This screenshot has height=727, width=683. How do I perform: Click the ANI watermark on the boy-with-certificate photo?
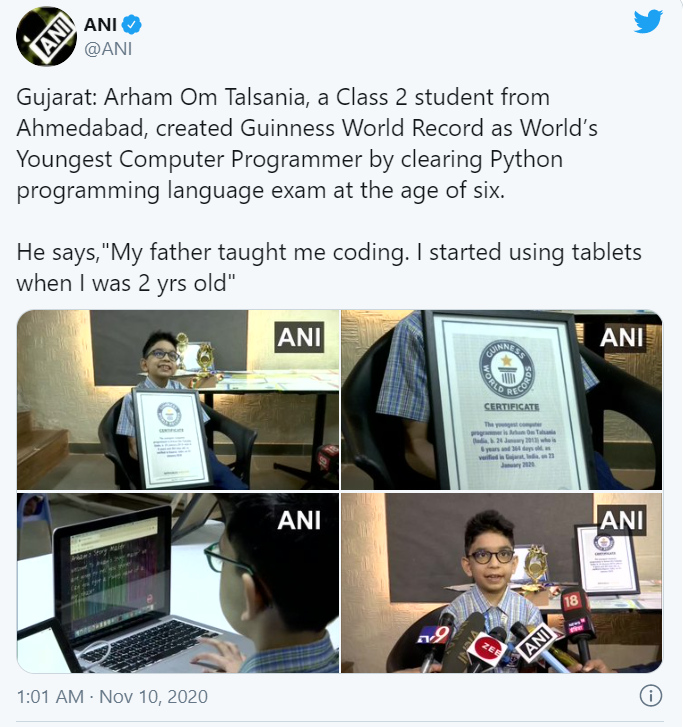[x=299, y=337]
